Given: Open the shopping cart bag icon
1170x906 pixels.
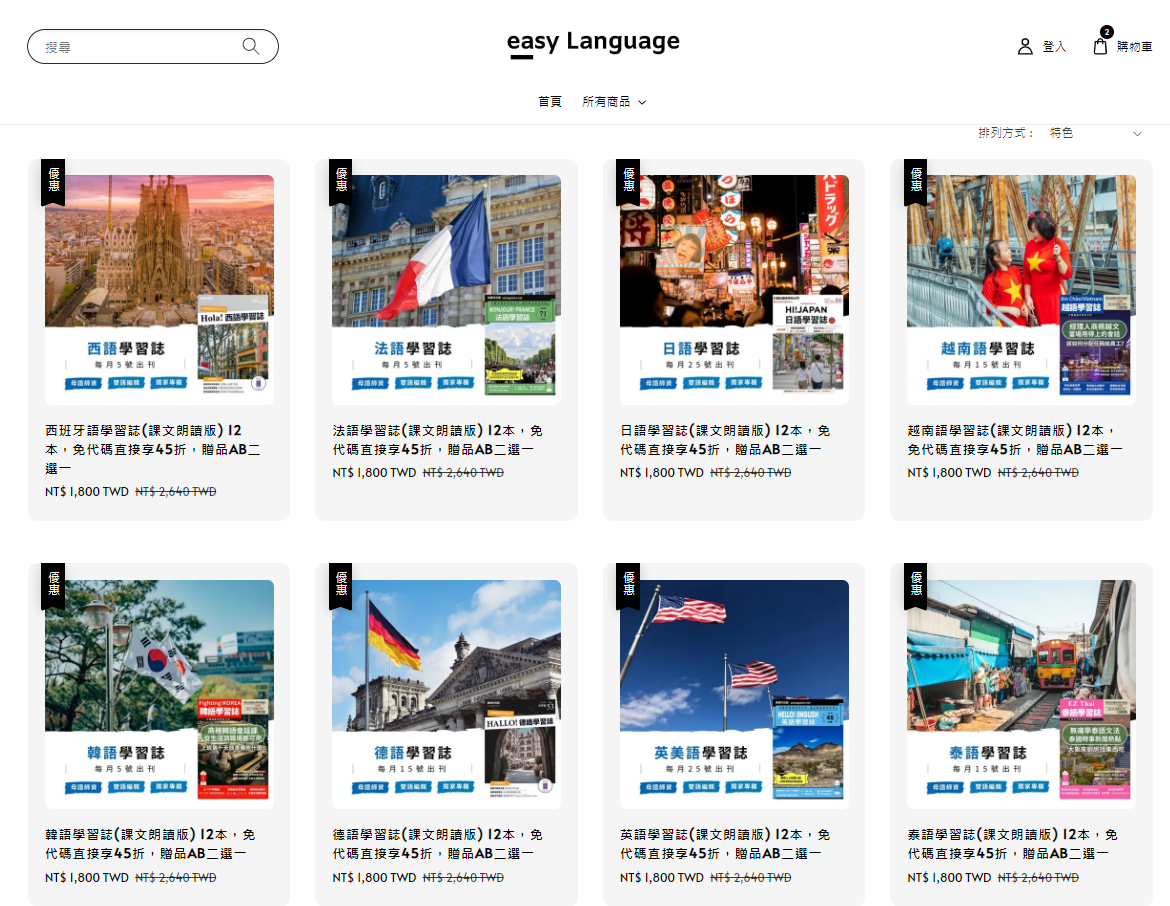Looking at the screenshot, I should click(x=1100, y=46).
